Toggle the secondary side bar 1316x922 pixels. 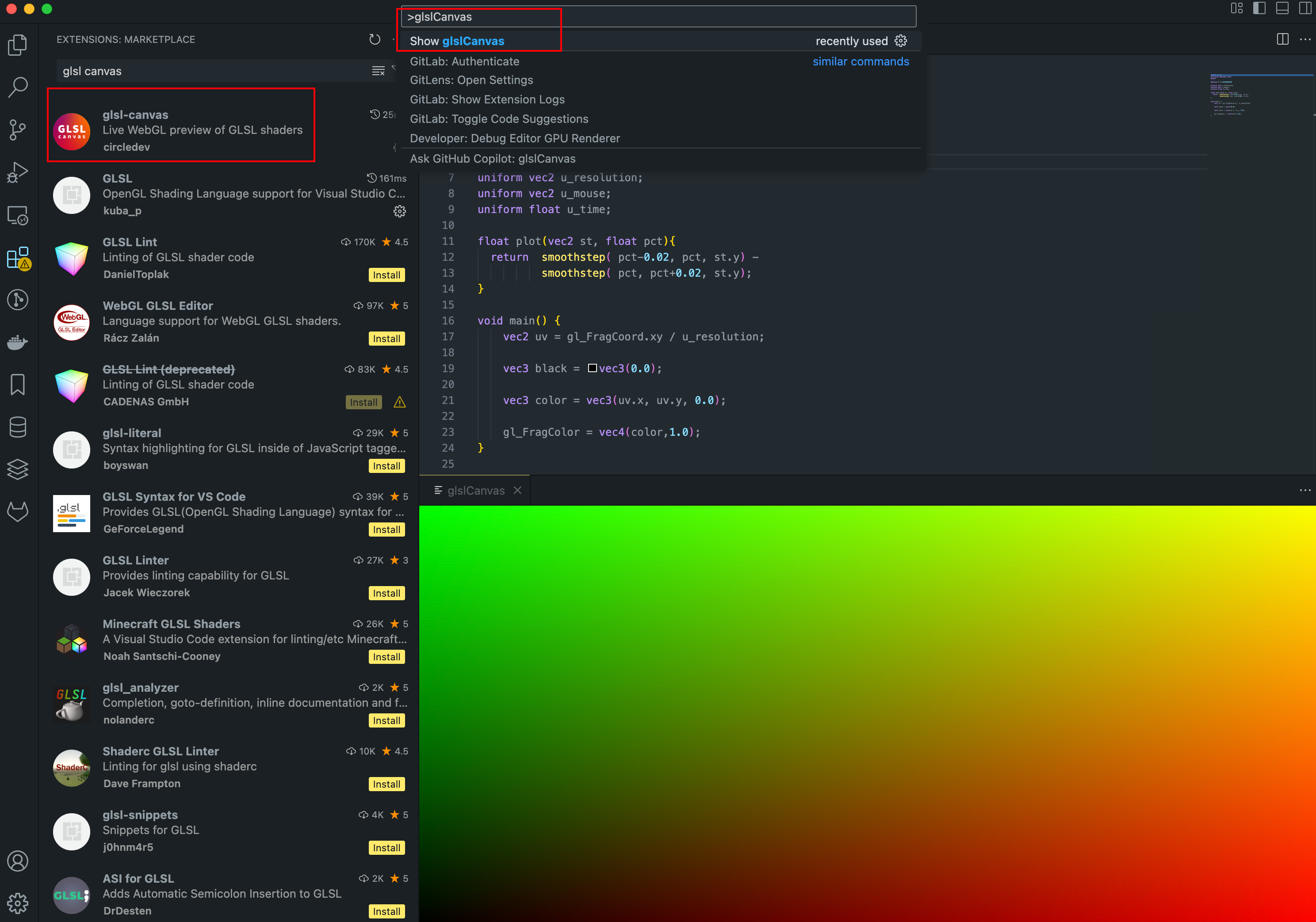point(1305,8)
